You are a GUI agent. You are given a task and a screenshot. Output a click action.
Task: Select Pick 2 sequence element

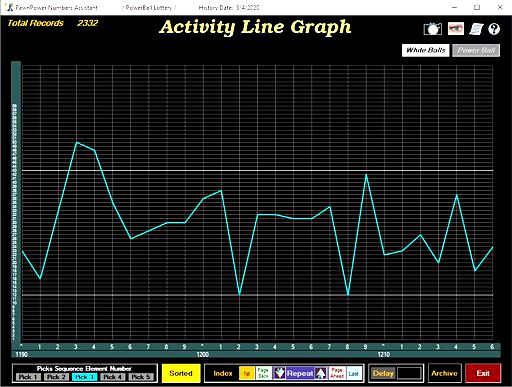tap(56, 377)
